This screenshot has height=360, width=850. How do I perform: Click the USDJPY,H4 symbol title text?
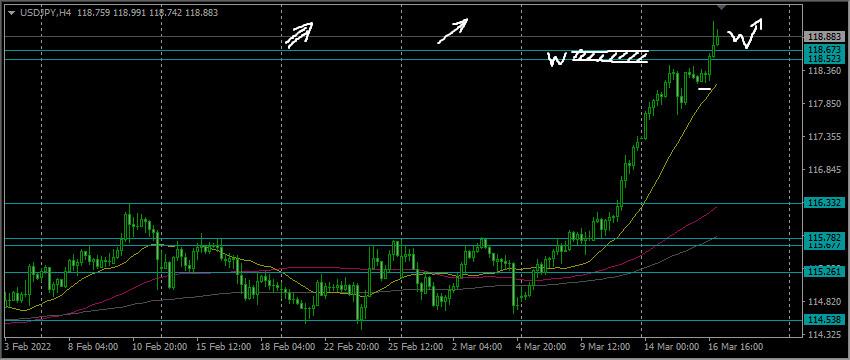[x=46, y=12]
